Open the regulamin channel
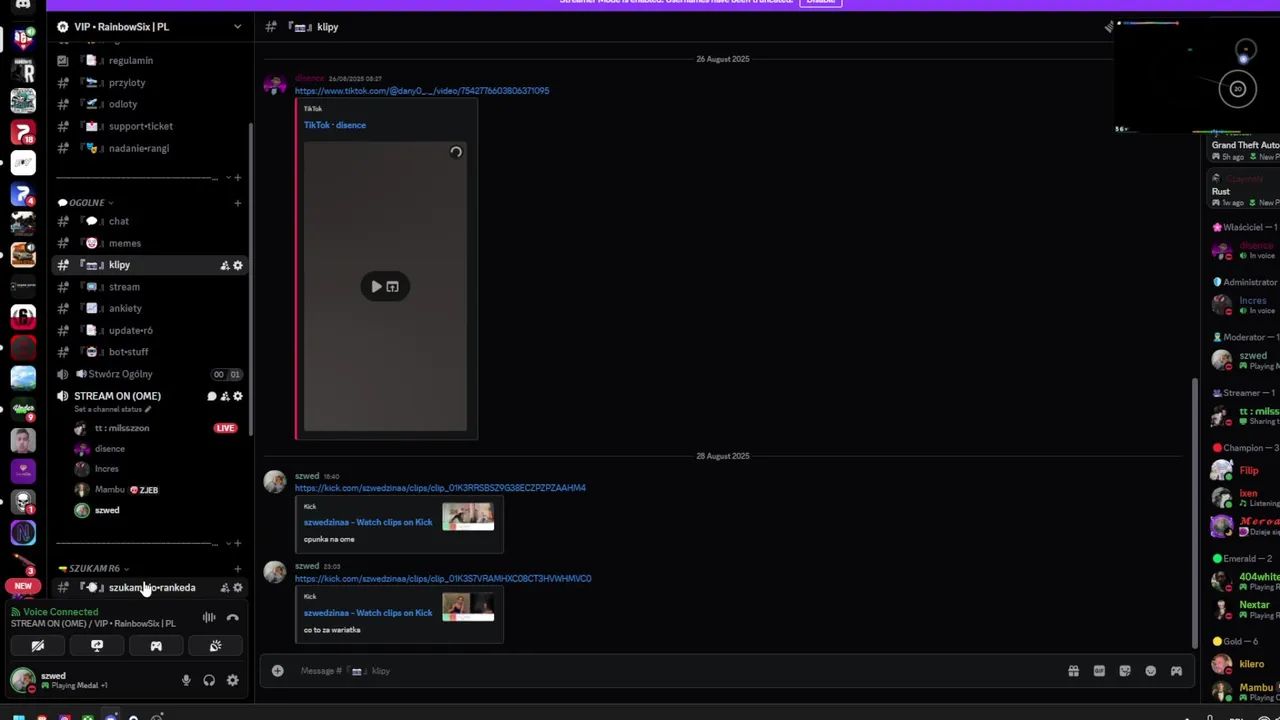The width and height of the screenshot is (1280, 720). click(x=150, y=61)
